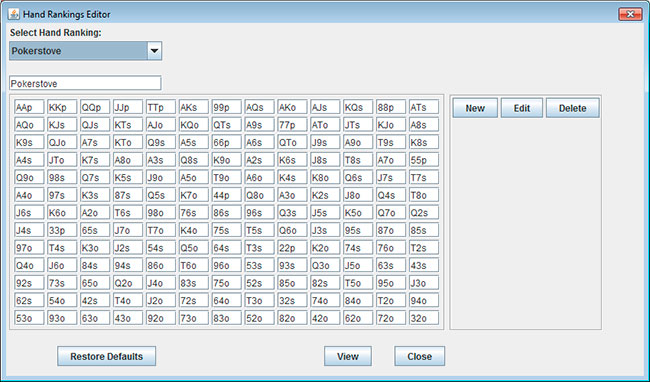Click Restore Defaults

(x=107, y=356)
